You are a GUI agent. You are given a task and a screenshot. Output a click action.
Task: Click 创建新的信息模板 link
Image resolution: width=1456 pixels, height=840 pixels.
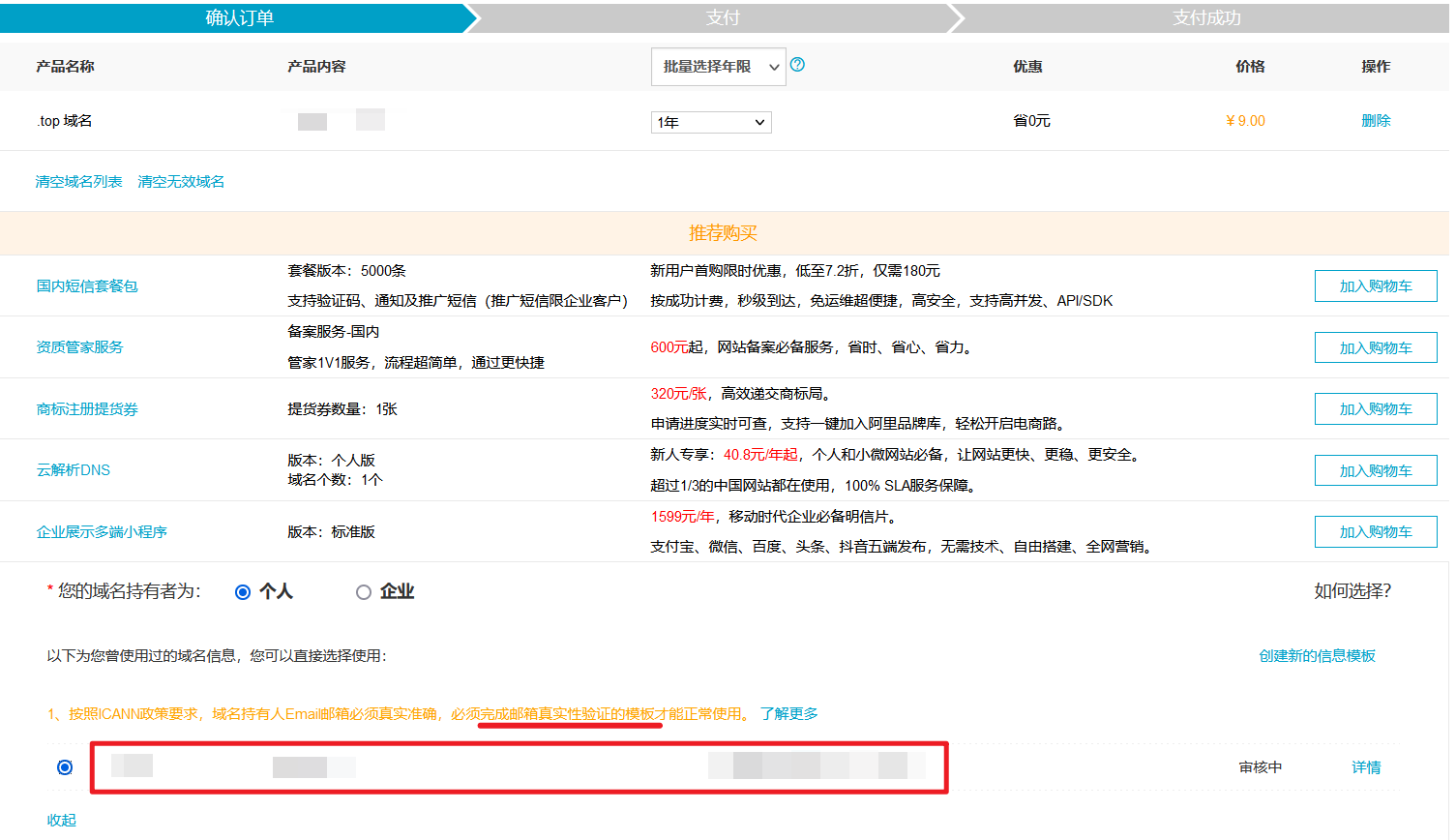1317,656
